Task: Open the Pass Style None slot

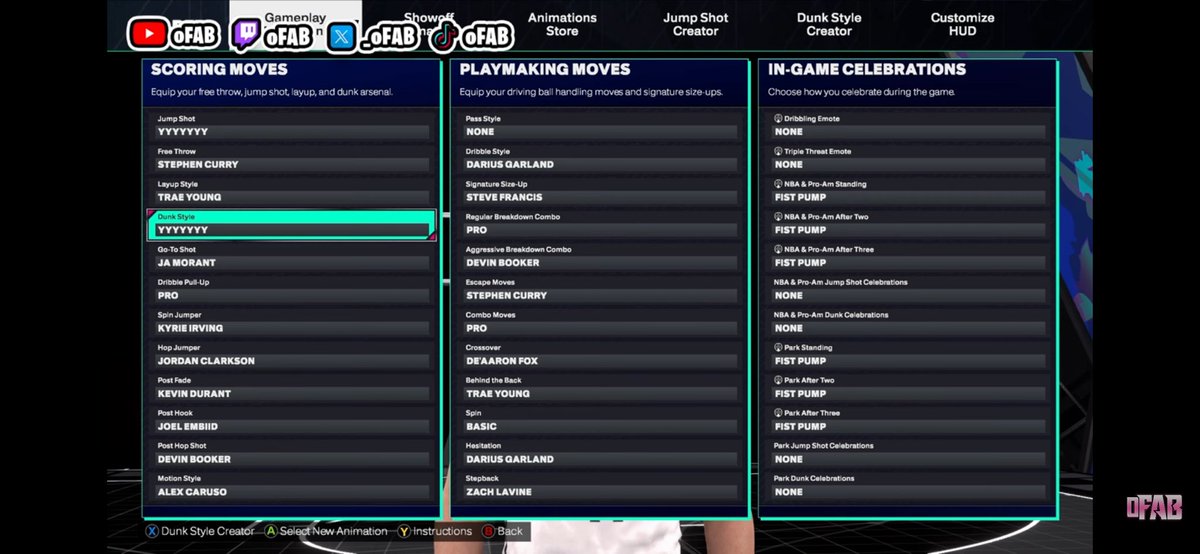Action: 600,126
